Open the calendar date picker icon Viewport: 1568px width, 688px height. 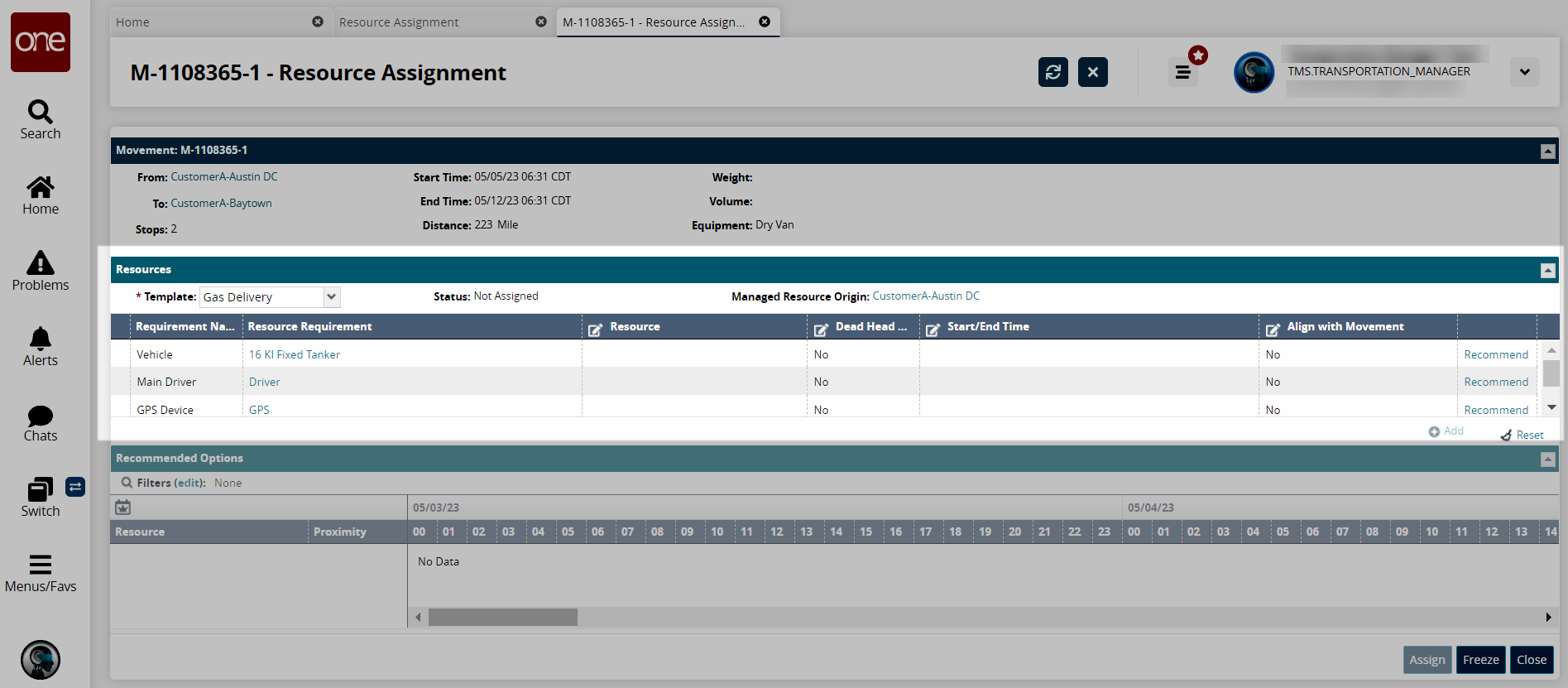[122, 507]
